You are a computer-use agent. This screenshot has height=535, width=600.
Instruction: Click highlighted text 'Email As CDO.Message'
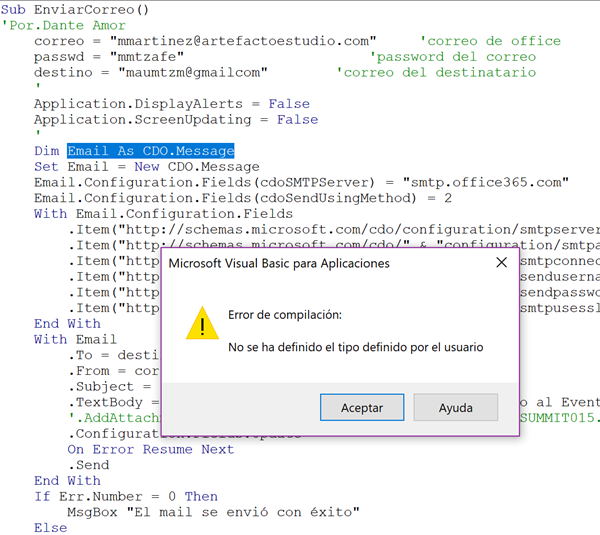click(151, 151)
